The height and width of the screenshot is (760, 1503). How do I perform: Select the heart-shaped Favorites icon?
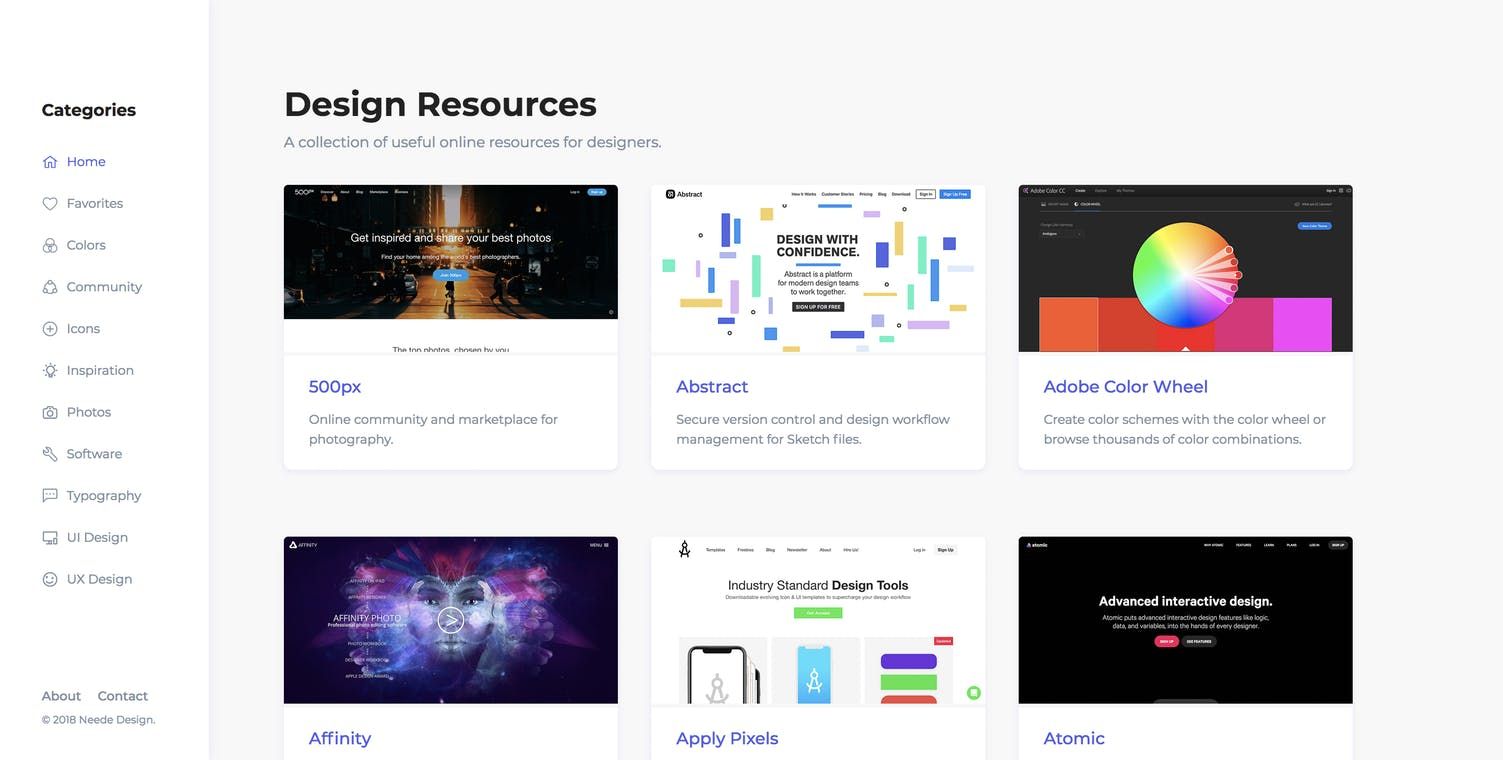point(49,203)
